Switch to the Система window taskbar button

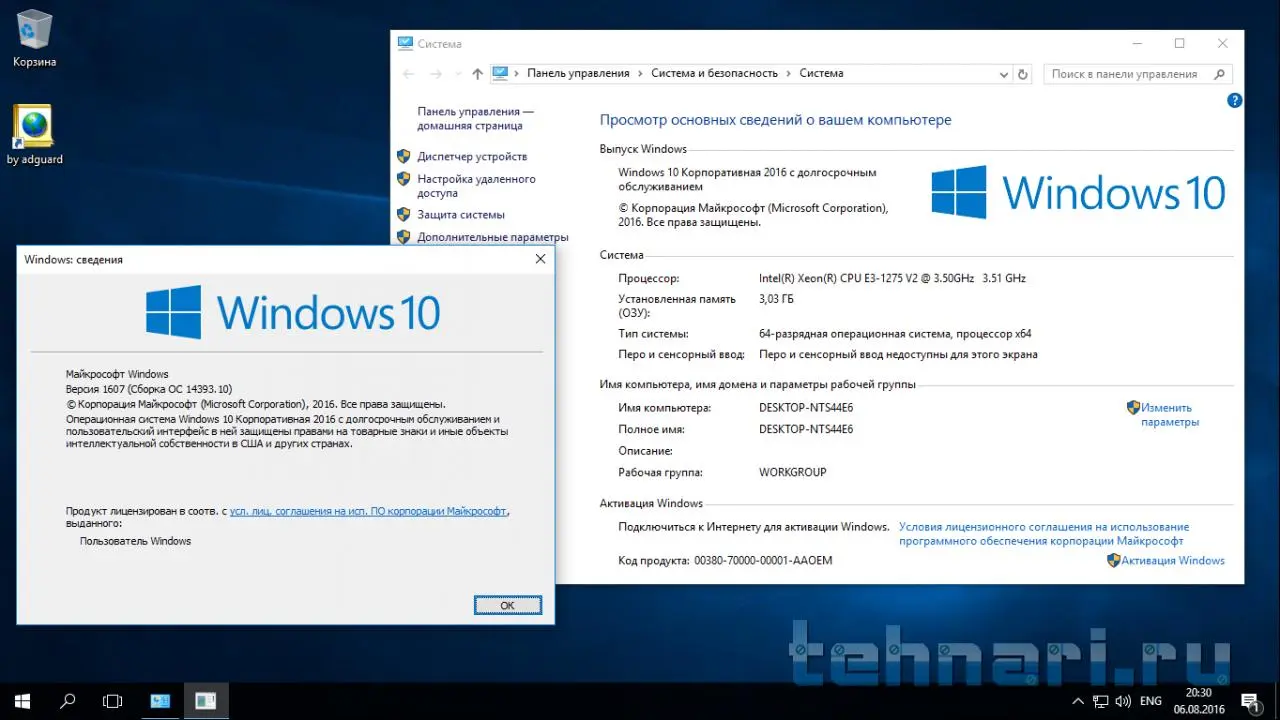click(x=160, y=701)
